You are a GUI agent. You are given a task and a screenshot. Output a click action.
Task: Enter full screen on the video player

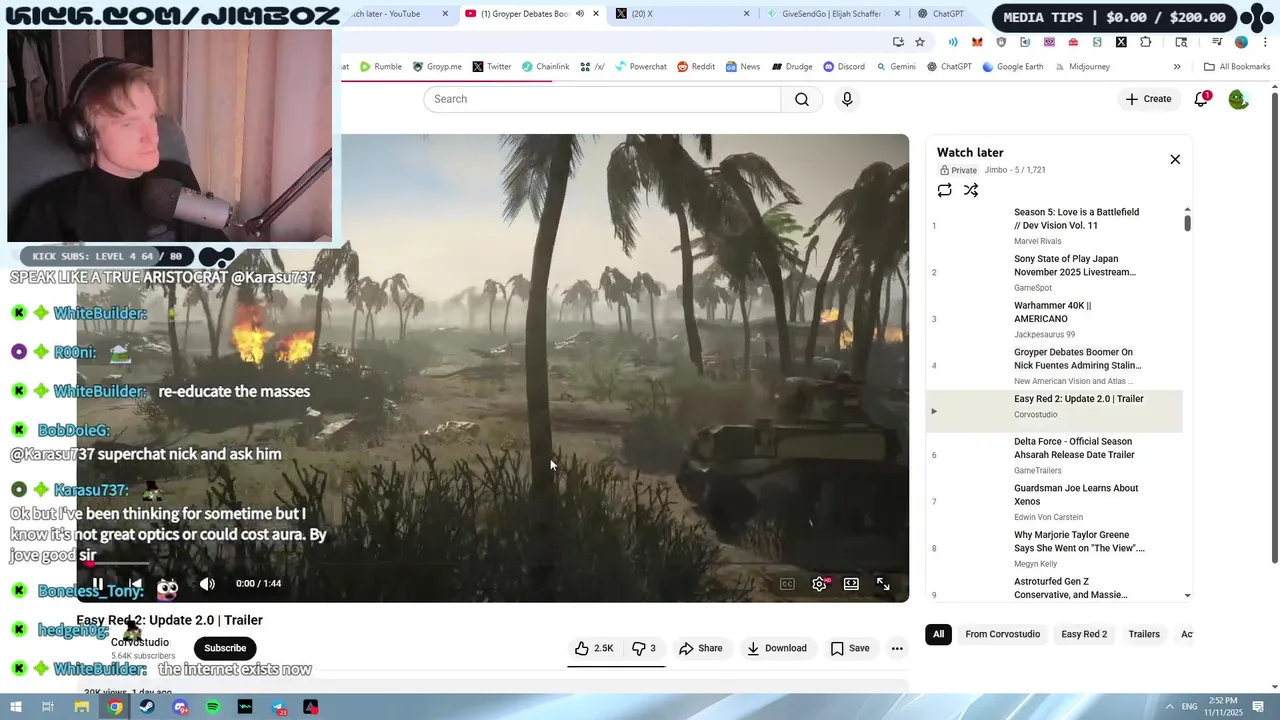click(883, 584)
